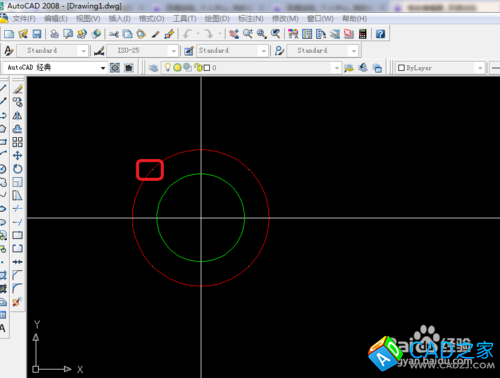Screen dimensions: 500x378
Task: Click the Help question mark button
Action: [380, 34]
